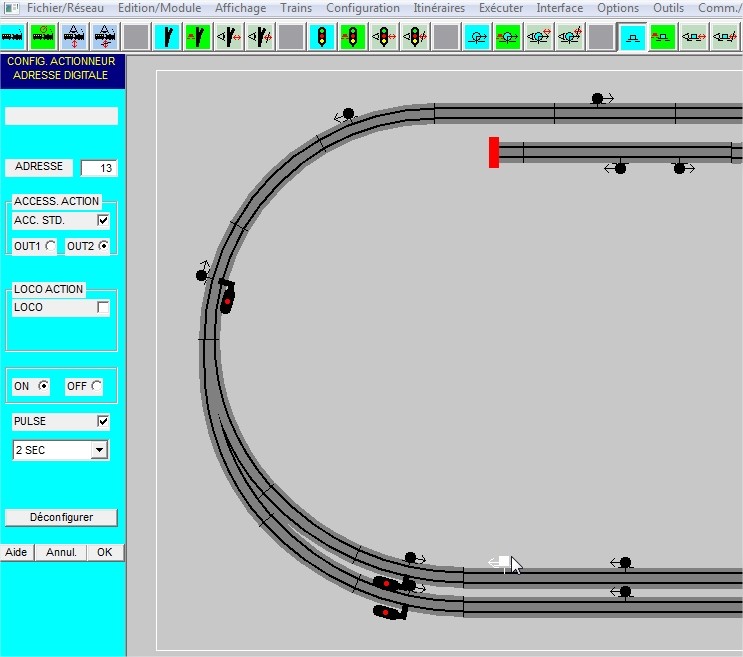This screenshot has height=657, width=743.
Task: Click the signal icon with slashed red arrow
Action: coord(415,36)
